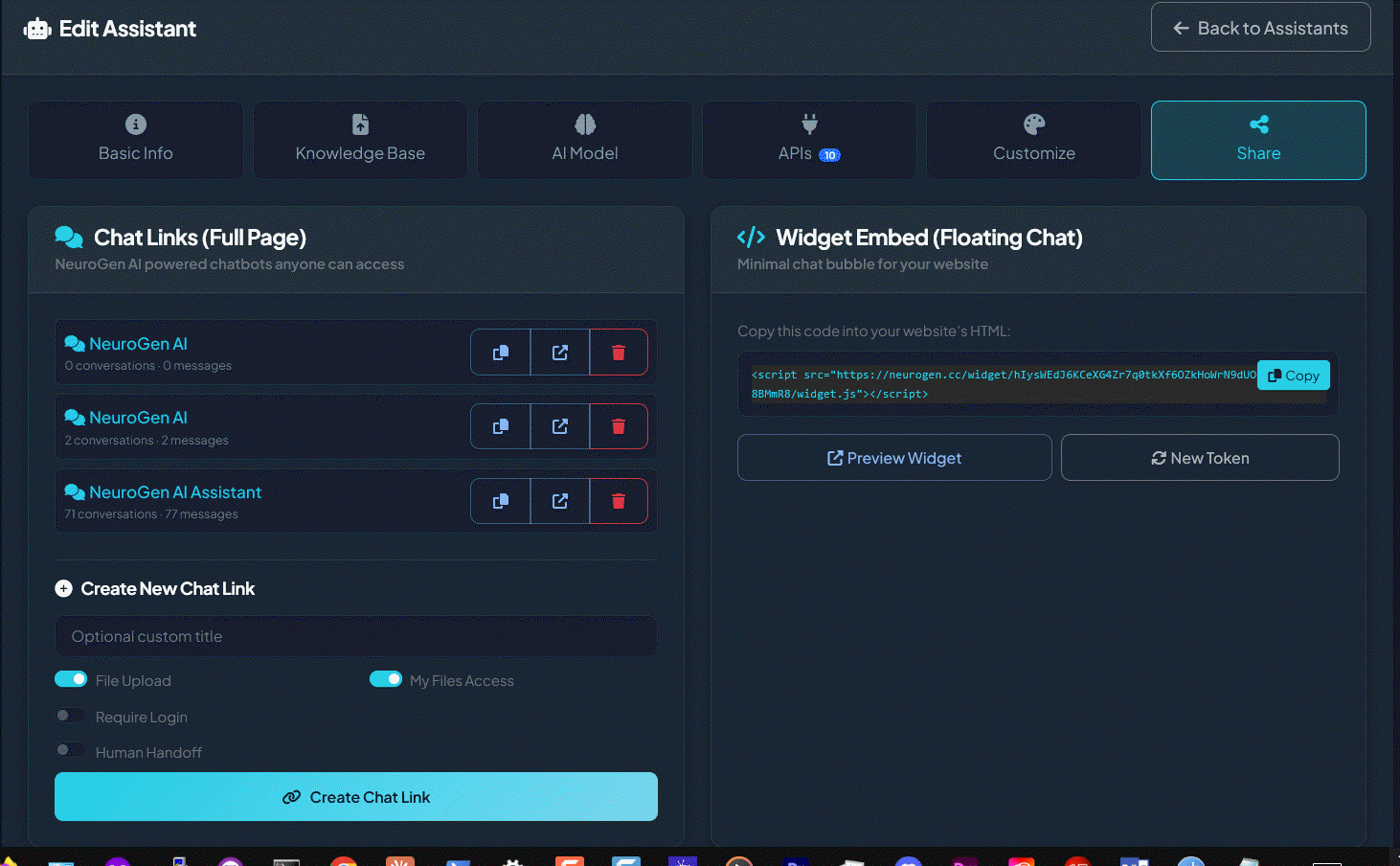
Task: Click the Optional custom title input field
Action: point(355,636)
